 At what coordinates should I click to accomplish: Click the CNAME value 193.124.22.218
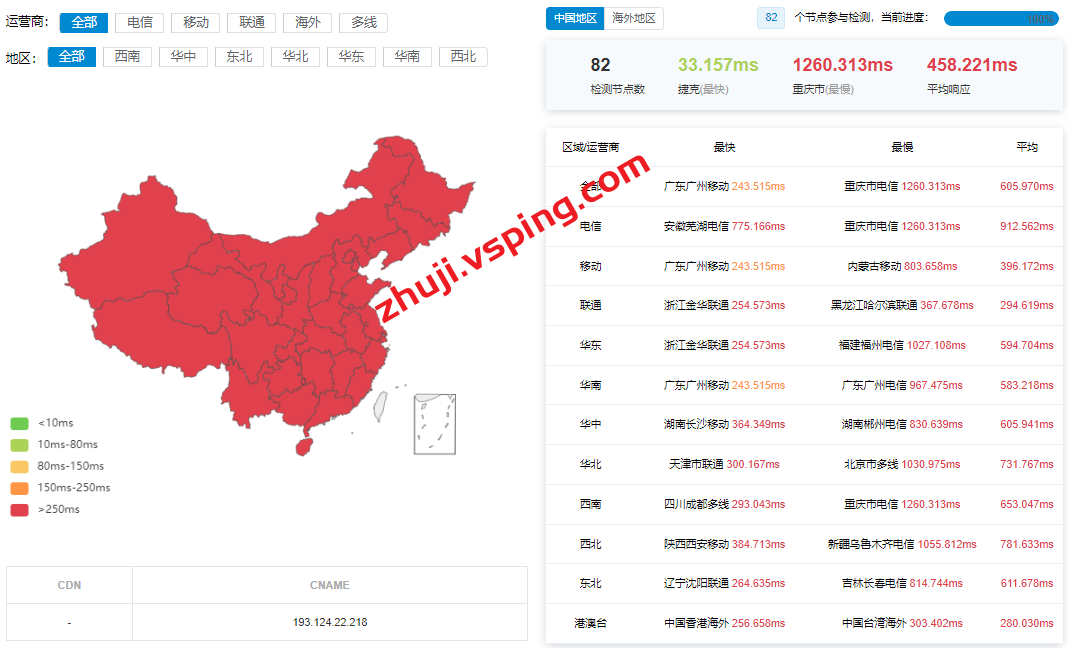330,622
